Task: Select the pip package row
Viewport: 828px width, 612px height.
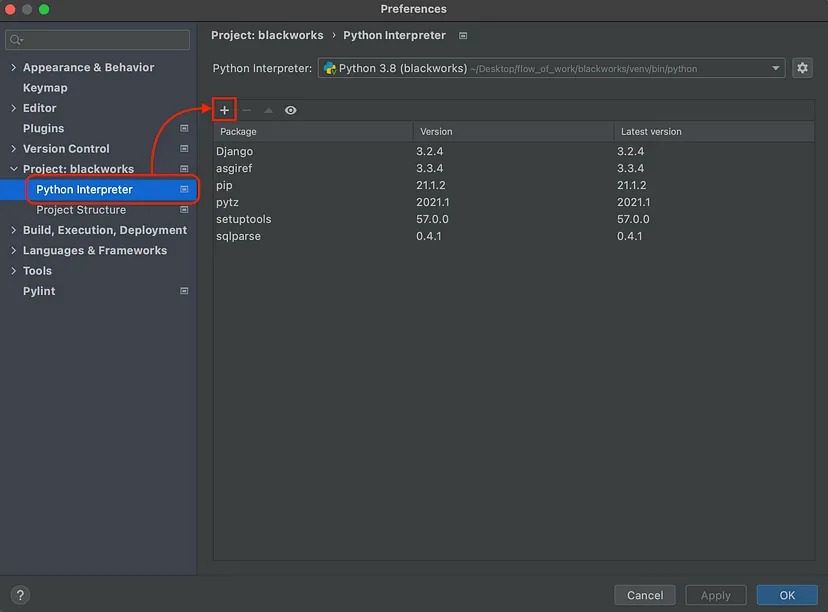Action: coord(514,185)
